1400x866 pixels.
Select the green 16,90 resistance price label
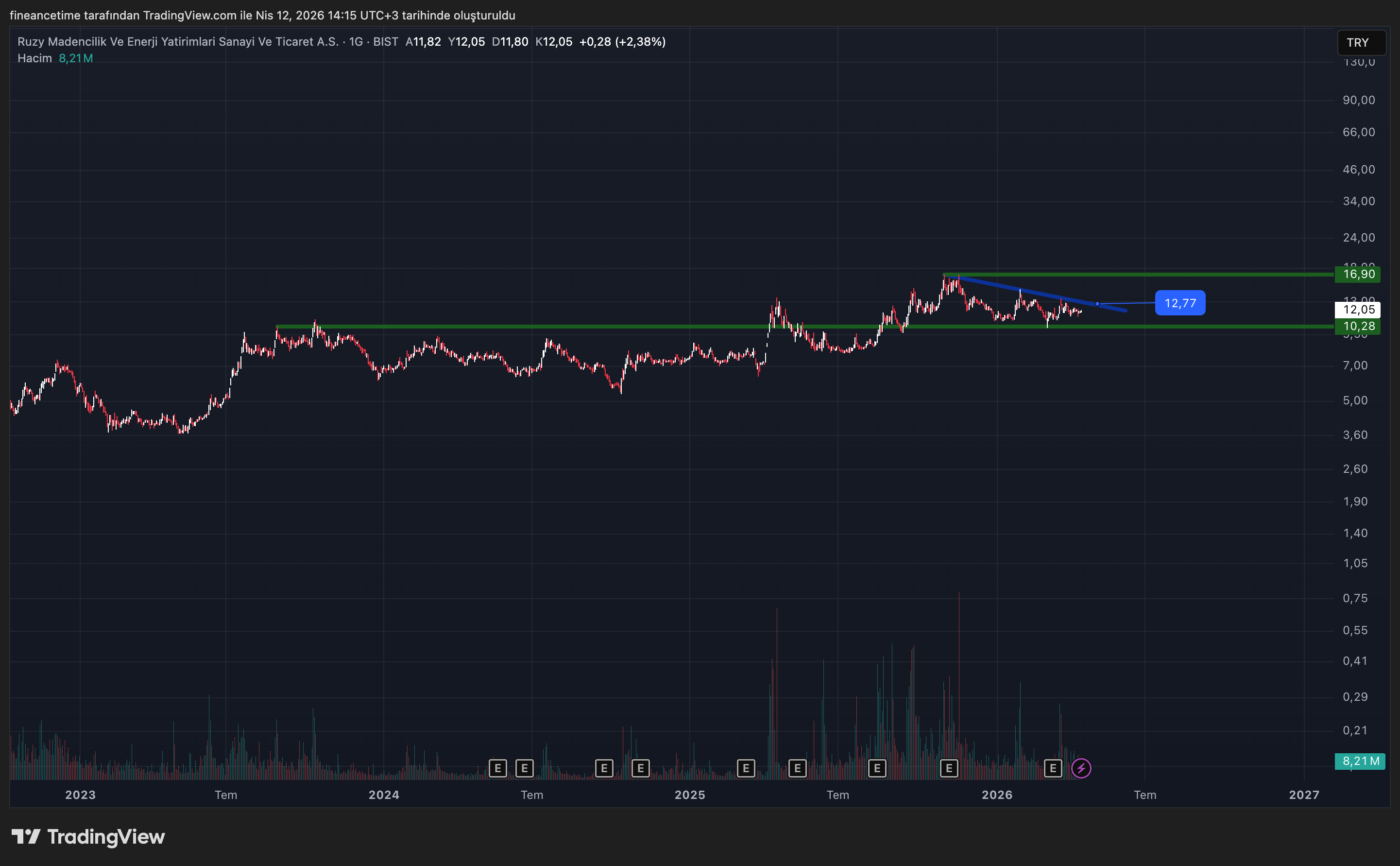[1358, 275]
